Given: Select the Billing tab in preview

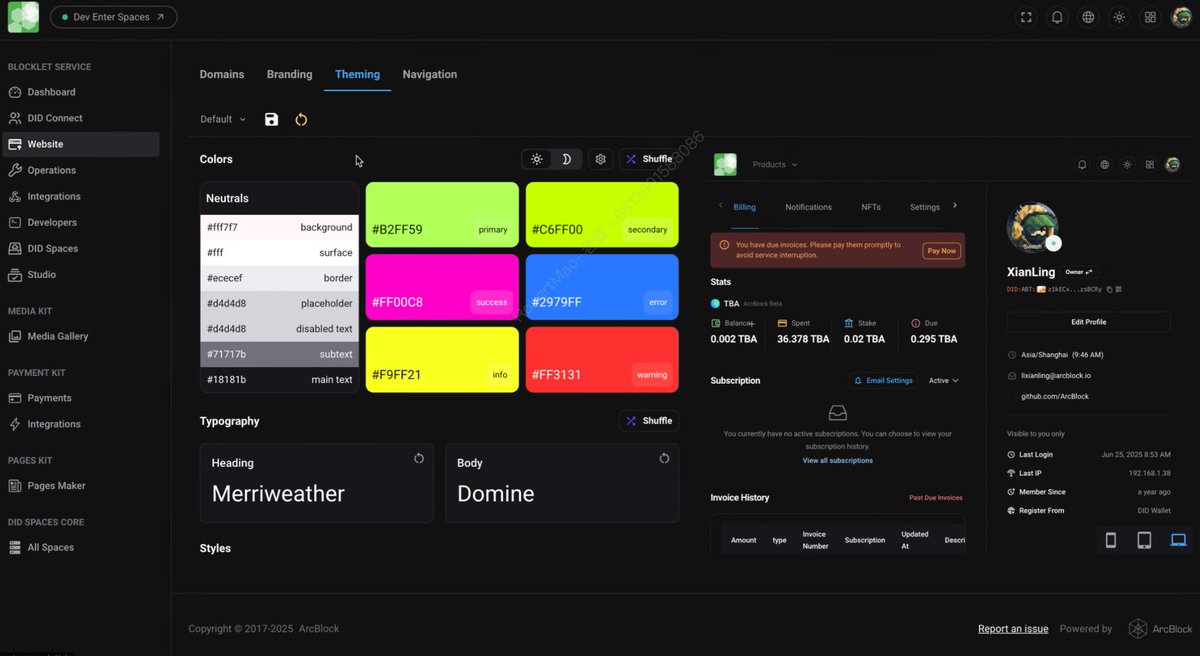Looking at the screenshot, I should 744,207.
